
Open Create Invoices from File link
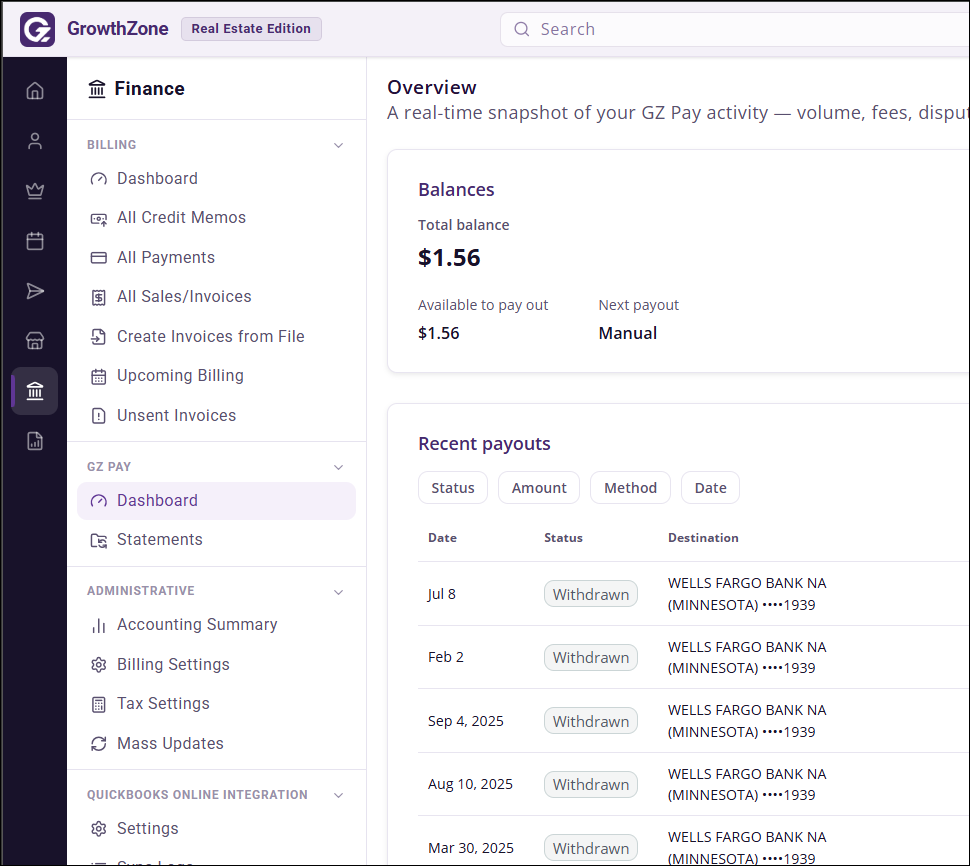[x=217, y=337]
